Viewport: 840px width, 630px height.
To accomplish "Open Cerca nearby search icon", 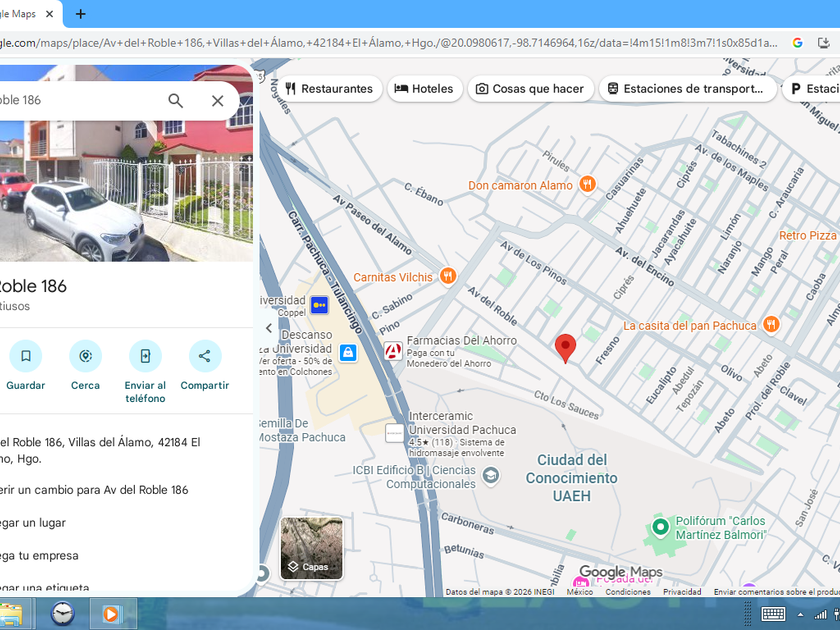I will (x=86, y=356).
